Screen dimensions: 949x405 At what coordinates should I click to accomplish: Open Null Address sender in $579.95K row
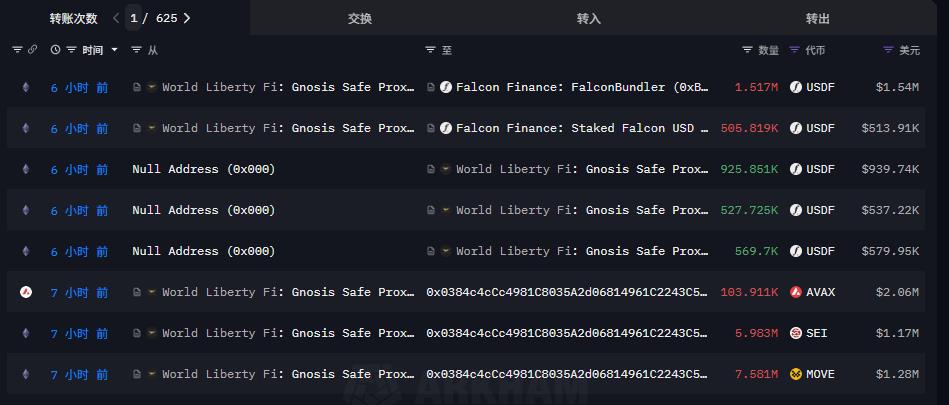pyautogui.click(x=204, y=251)
